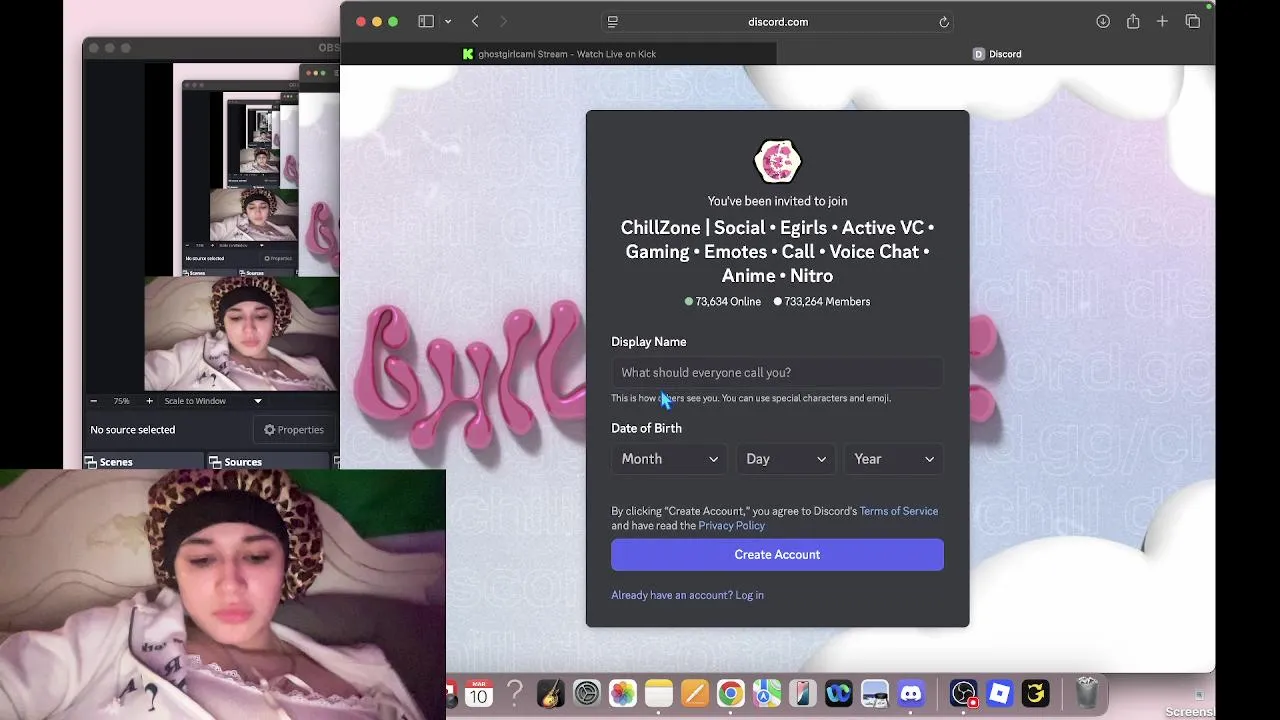The image size is (1280, 720).
Task: Open the Year dropdown
Action: (894, 459)
